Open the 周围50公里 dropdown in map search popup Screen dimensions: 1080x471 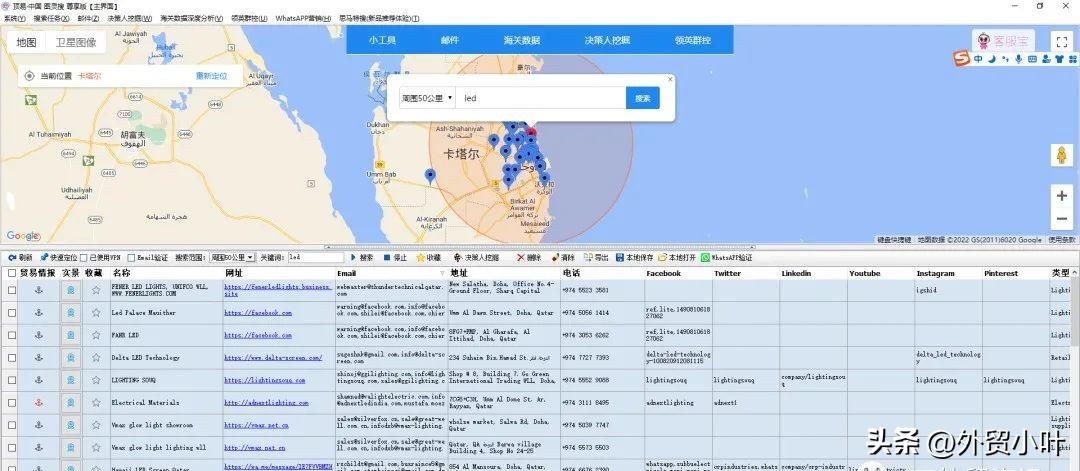[x=427, y=98]
